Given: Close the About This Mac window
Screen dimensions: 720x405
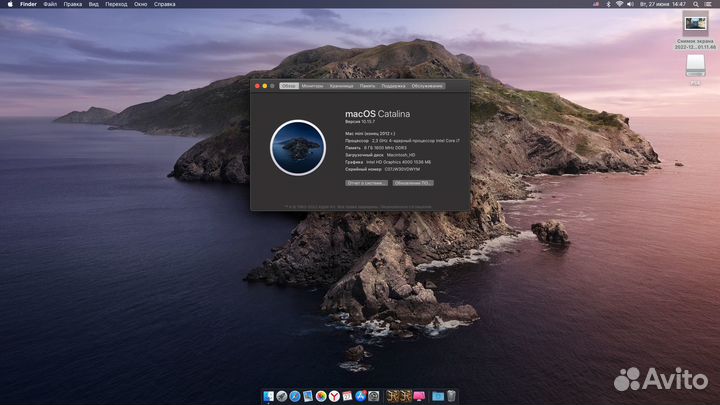Looking at the screenshot, I should coord(257,86).
